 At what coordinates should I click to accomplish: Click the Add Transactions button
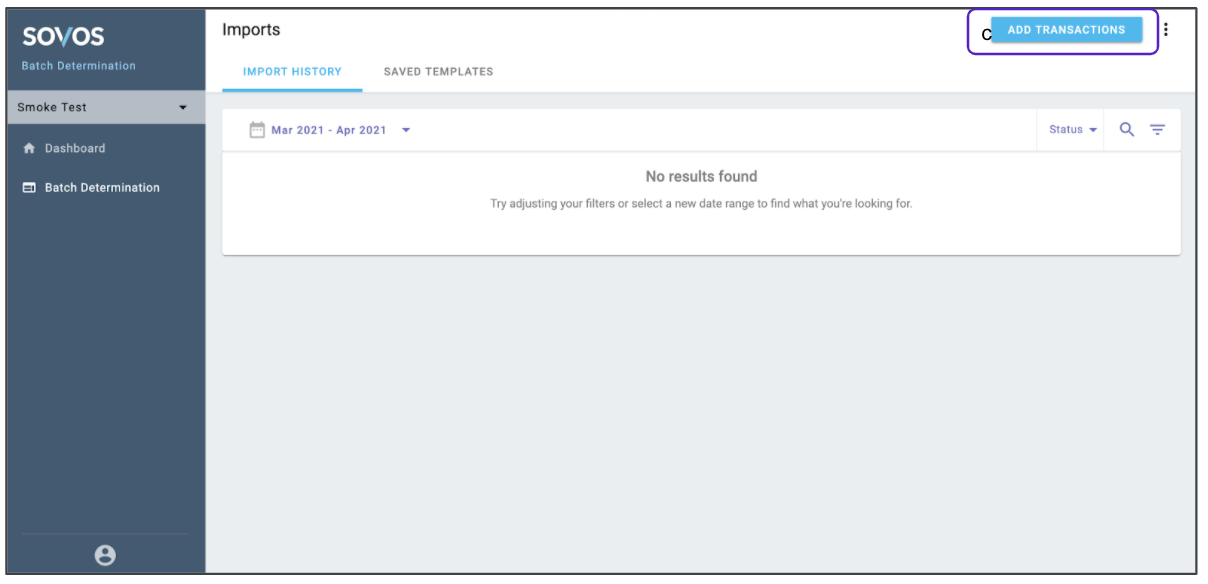1066,30
